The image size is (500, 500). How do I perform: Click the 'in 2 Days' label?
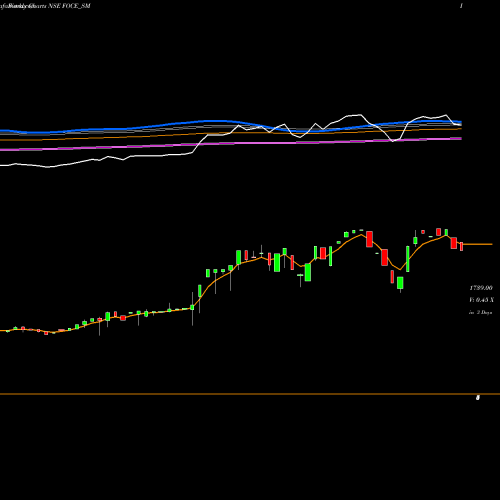point(480,312)
